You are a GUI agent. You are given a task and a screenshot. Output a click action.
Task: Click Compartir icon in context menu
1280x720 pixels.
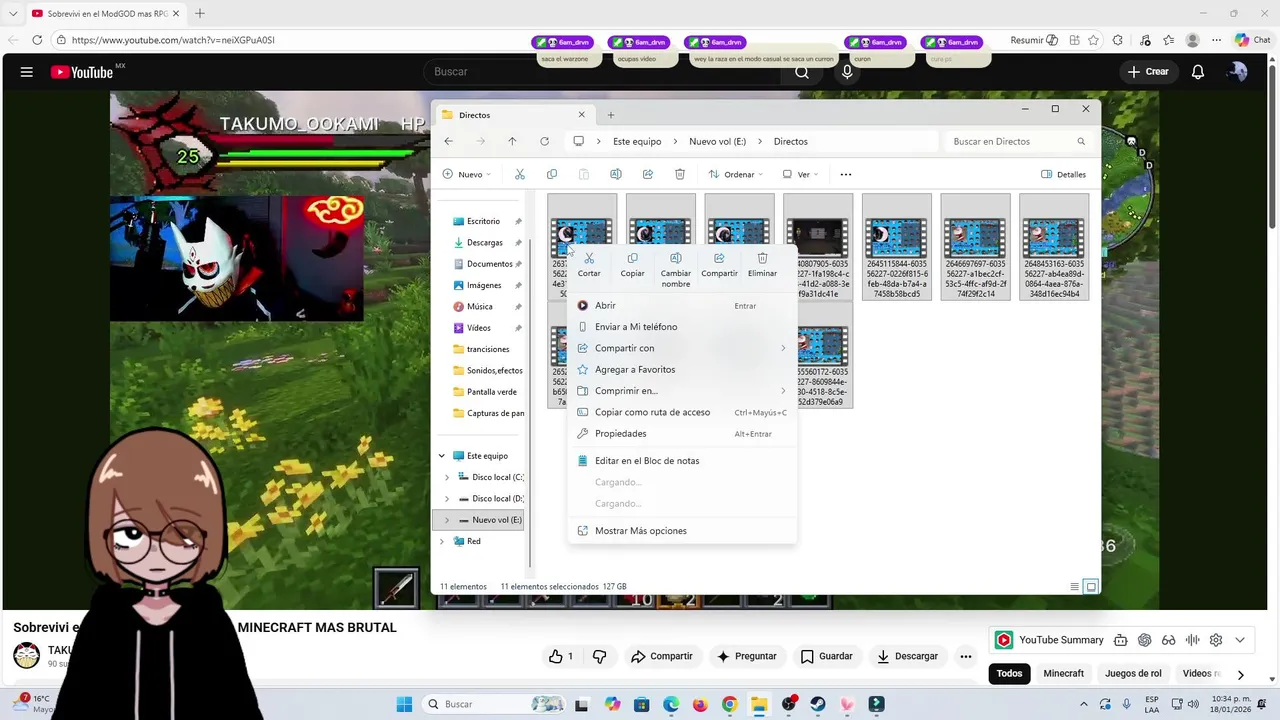[x=719, y=258]
